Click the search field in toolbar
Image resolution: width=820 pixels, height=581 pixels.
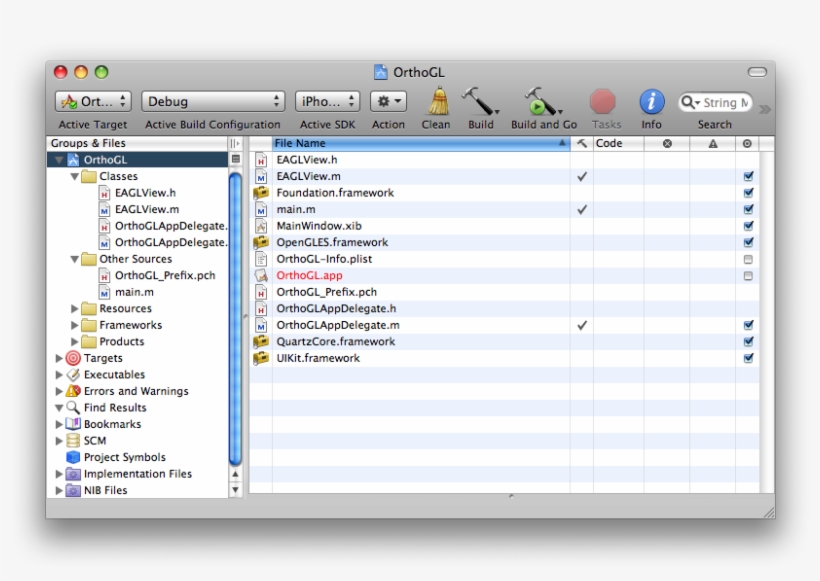click(724, 102)
